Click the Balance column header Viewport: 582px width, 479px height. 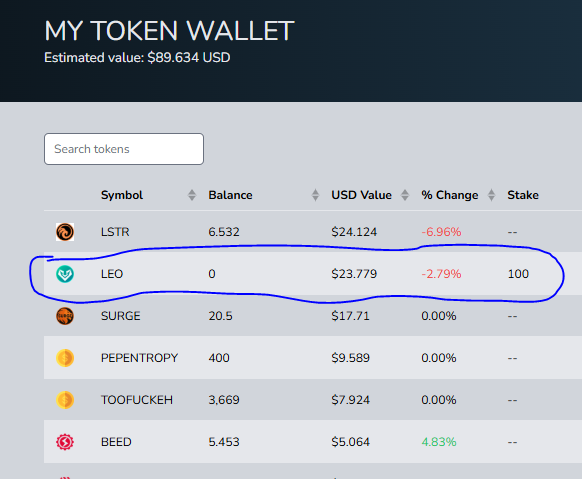[230, 195]
